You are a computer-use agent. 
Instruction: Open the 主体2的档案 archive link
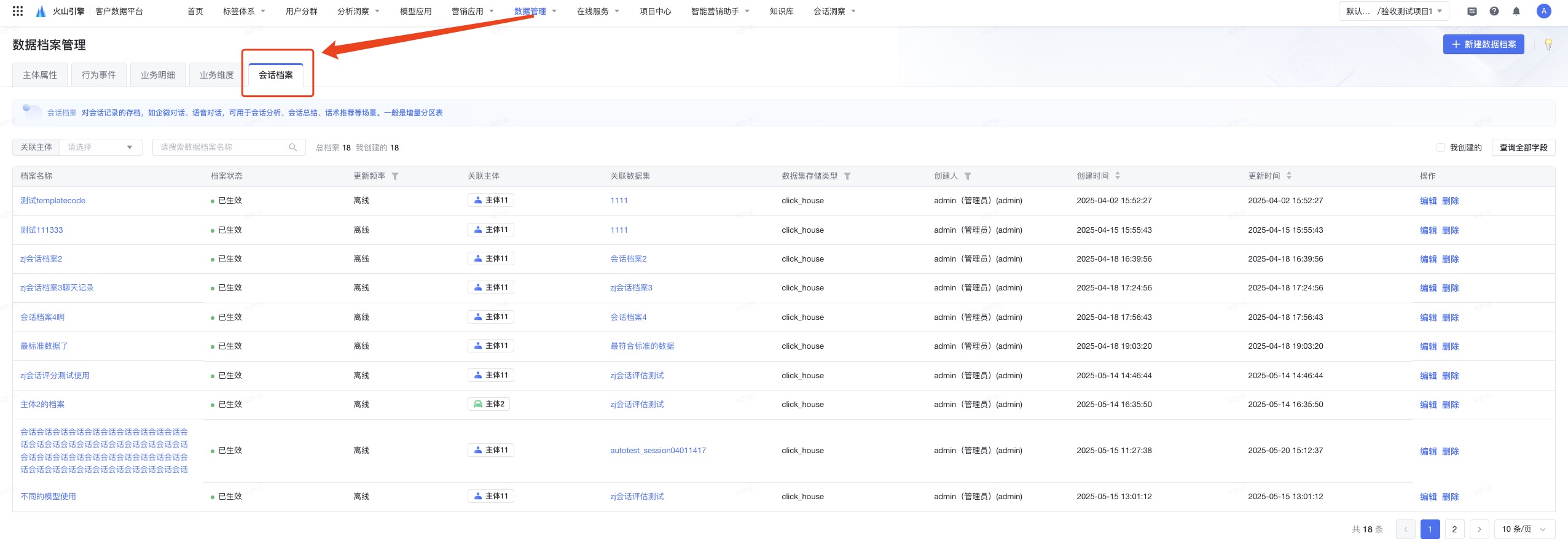coord(42,405)
